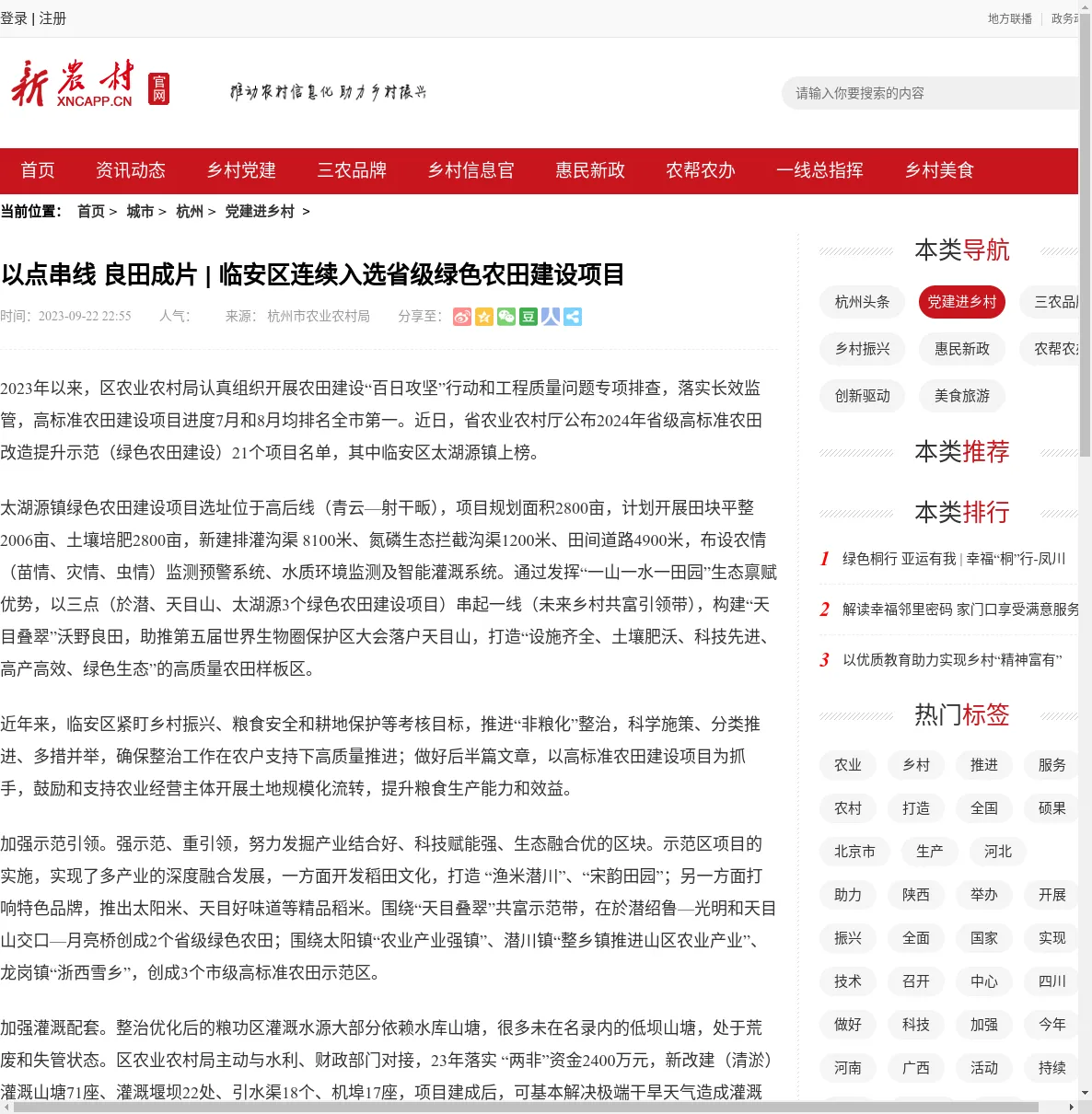Screen dimensions: 1092x1114
Task: Share the article to Renren
Action: coord(551,317)
